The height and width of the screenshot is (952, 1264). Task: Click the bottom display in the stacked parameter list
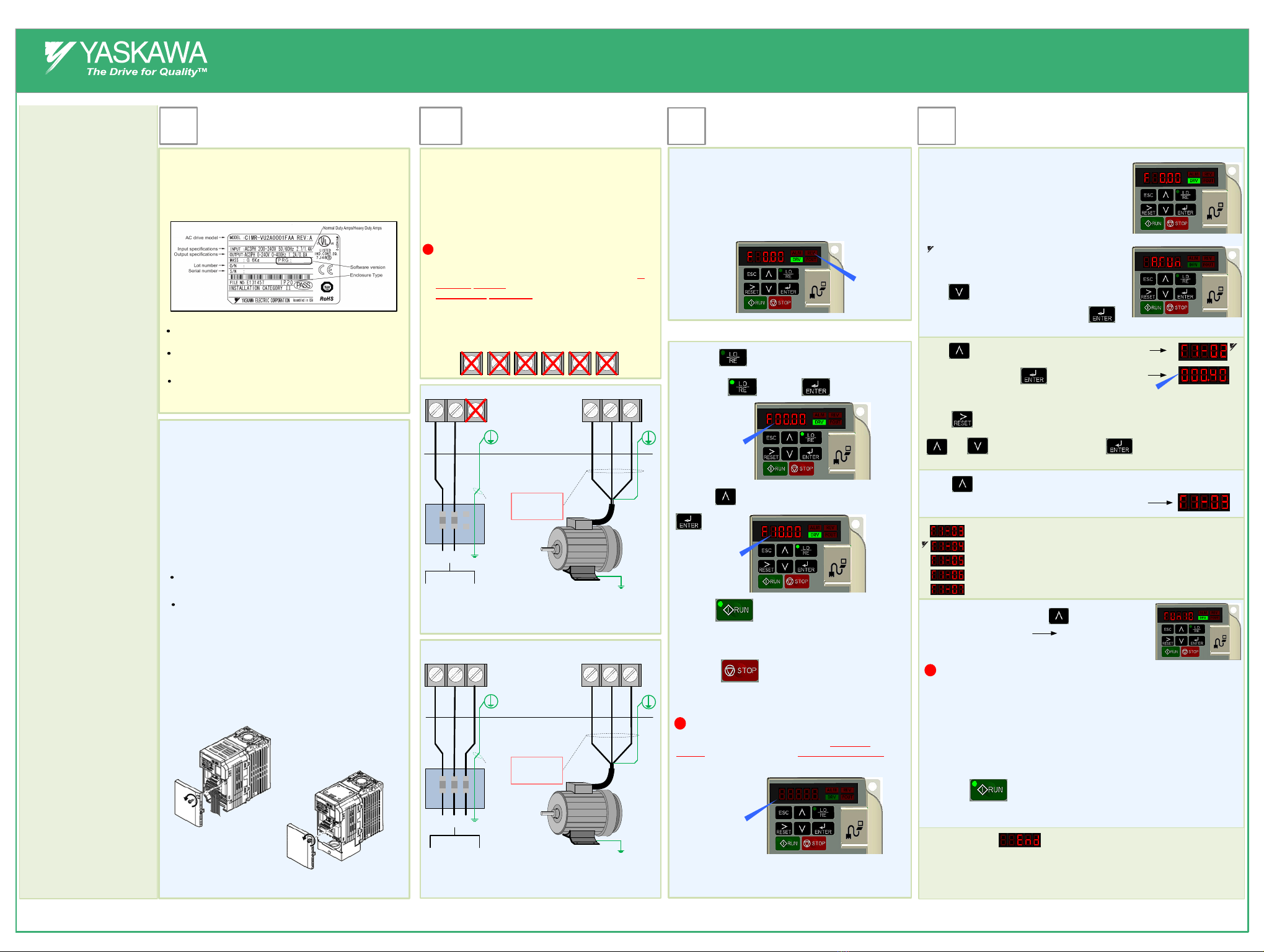click(x=947, y=589)
